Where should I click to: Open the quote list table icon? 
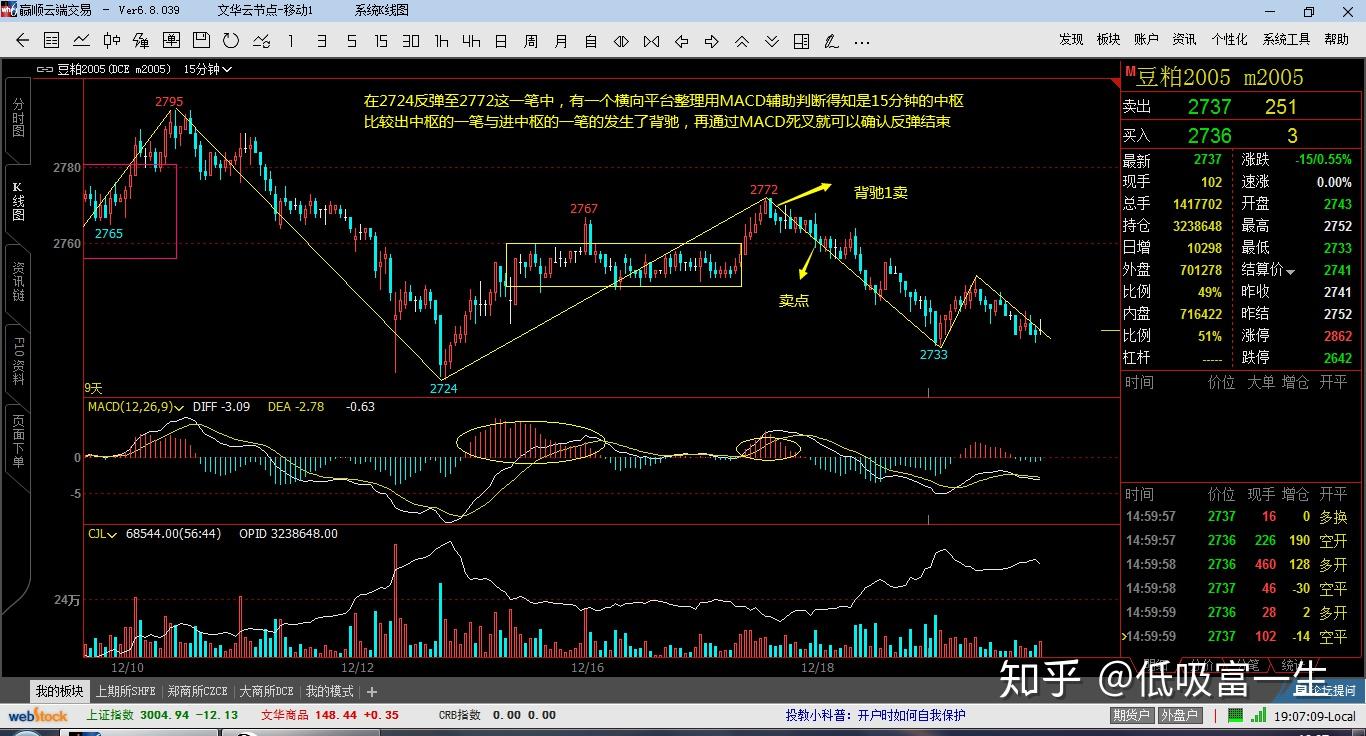(52, 41)
